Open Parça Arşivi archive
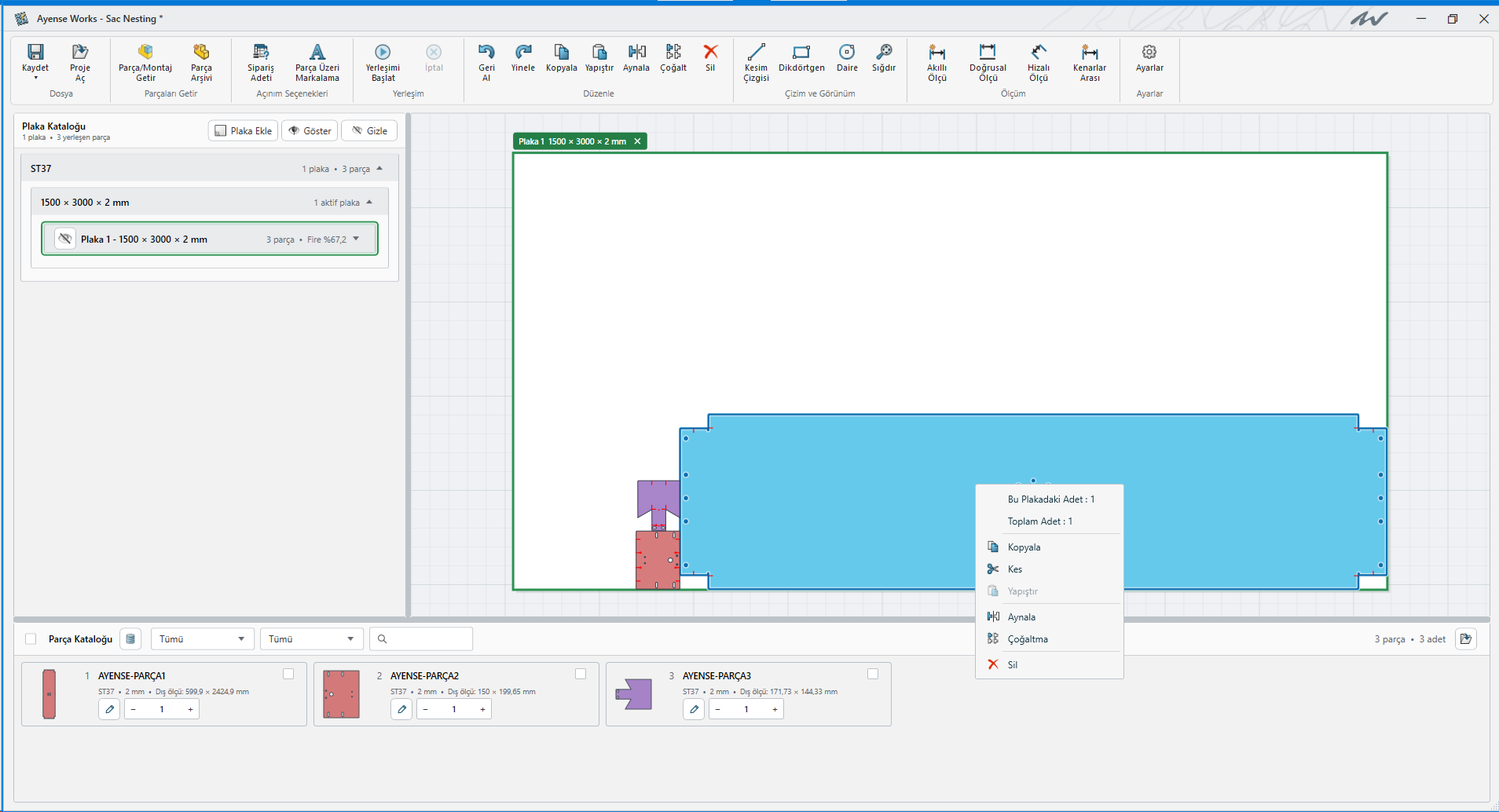Viewport: 1499px width, 812px height. 201,62
